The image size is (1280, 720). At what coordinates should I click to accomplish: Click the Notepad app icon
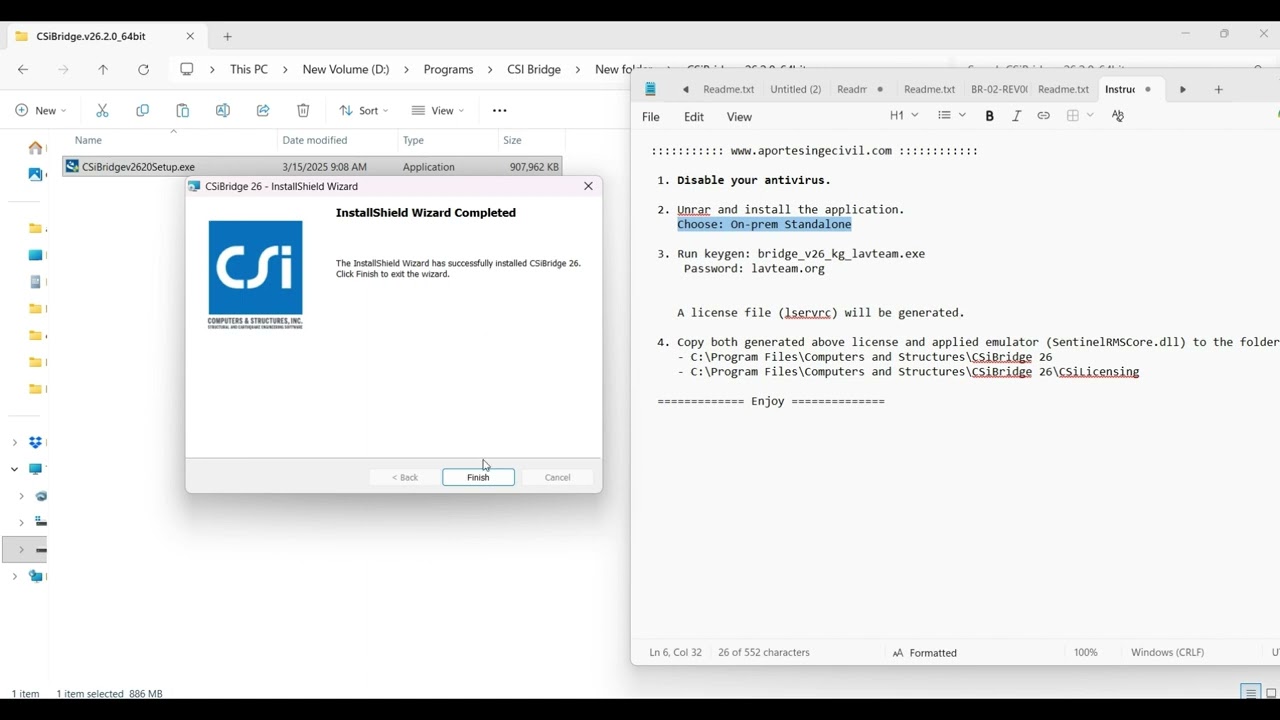coord(650,90)
